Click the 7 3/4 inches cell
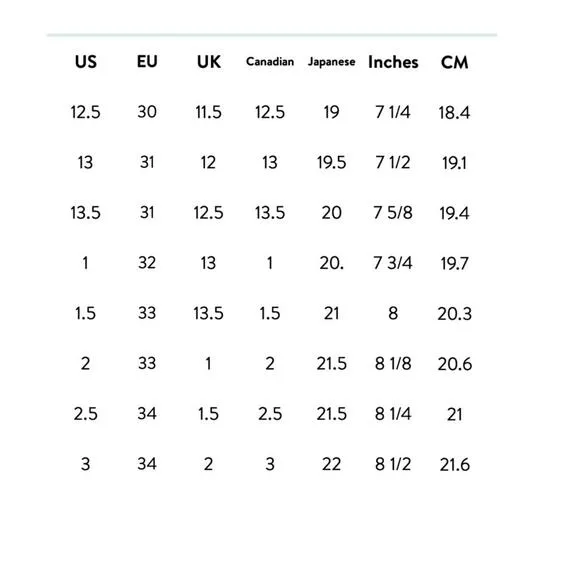Viewport: 580px width, 580px height. (393, 263)
